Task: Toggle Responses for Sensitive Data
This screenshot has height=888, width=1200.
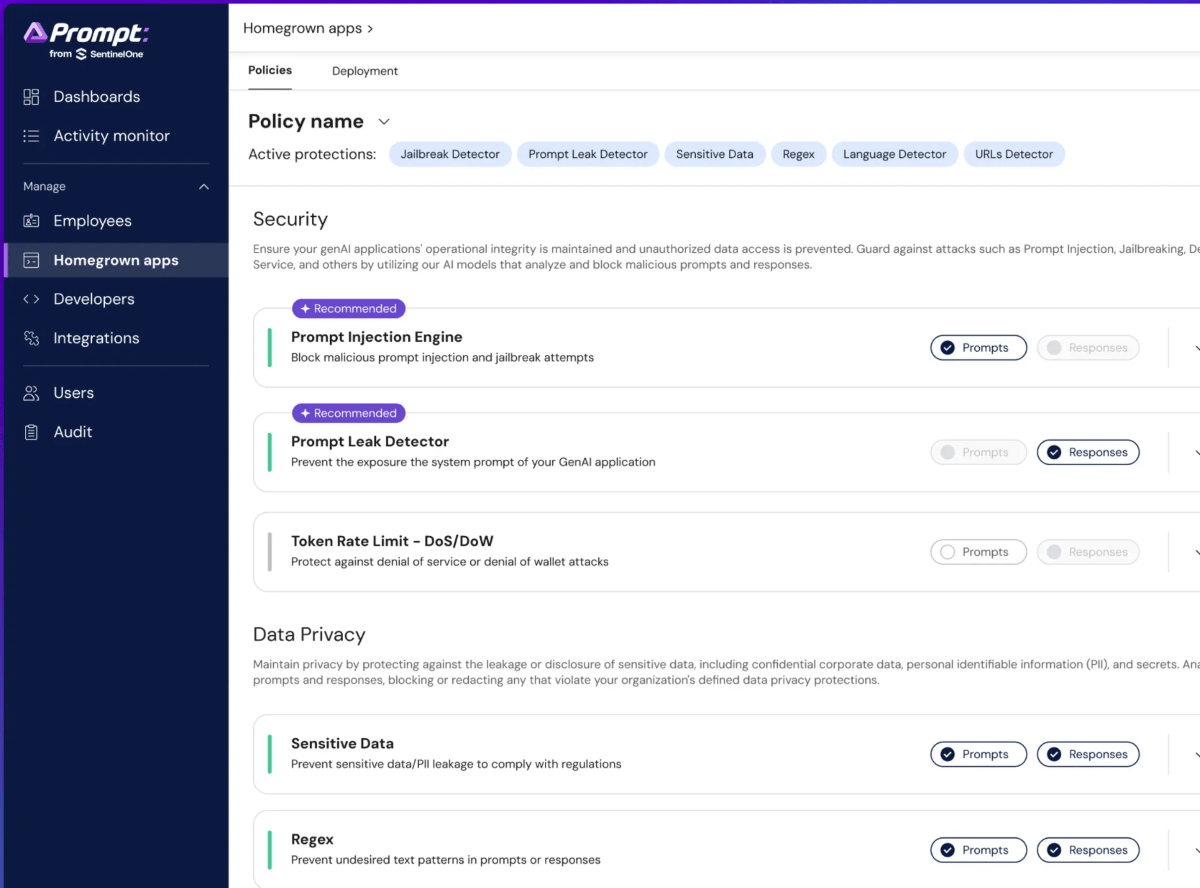Action: 1088,754
